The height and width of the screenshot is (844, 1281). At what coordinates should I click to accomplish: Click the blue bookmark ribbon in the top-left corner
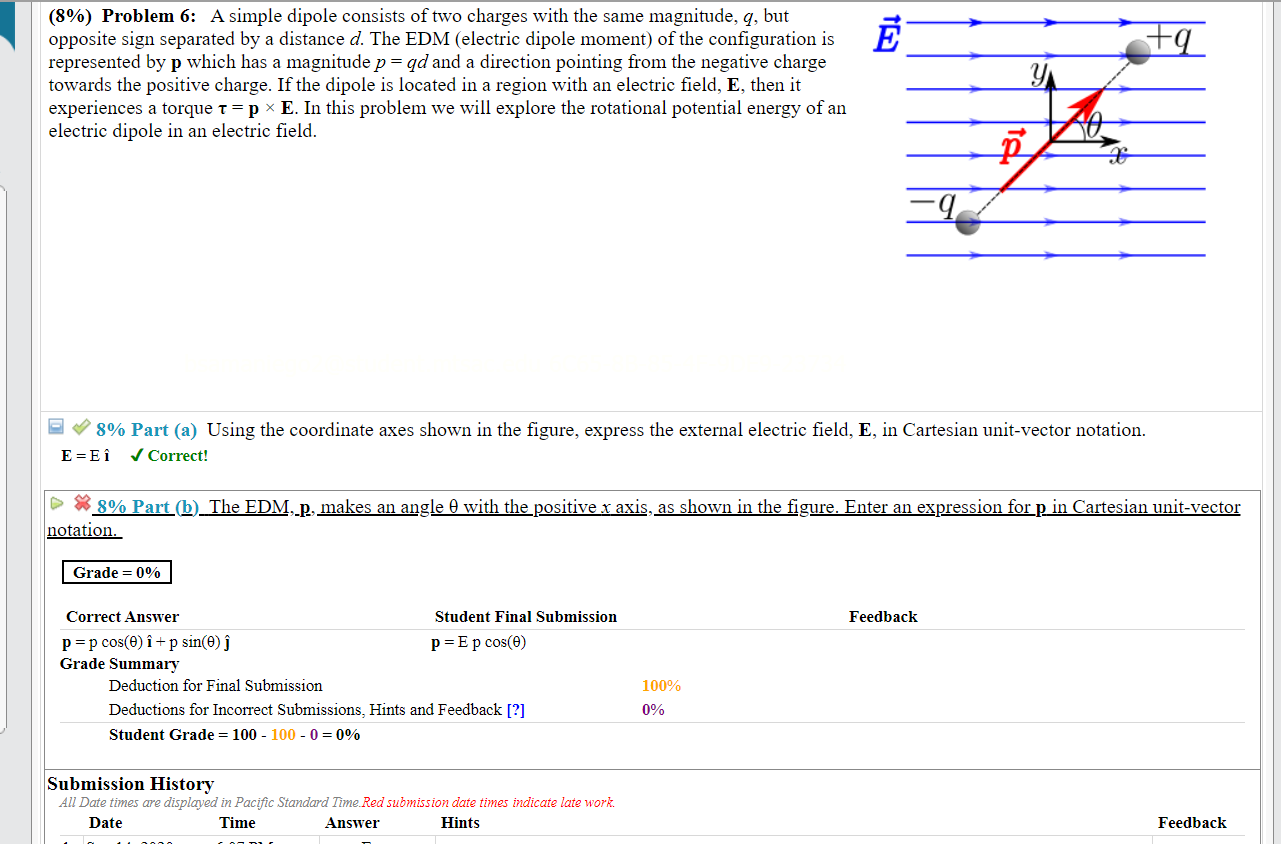[x=9, y=21]
